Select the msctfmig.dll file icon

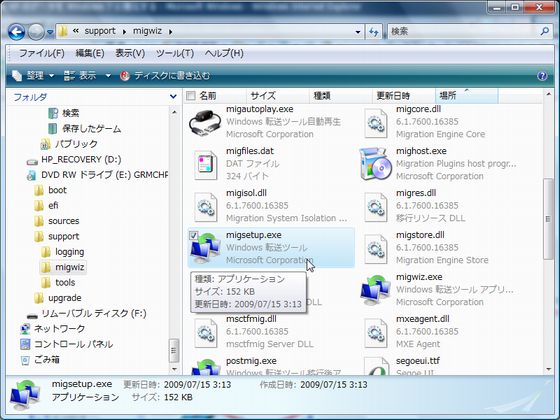206,333
